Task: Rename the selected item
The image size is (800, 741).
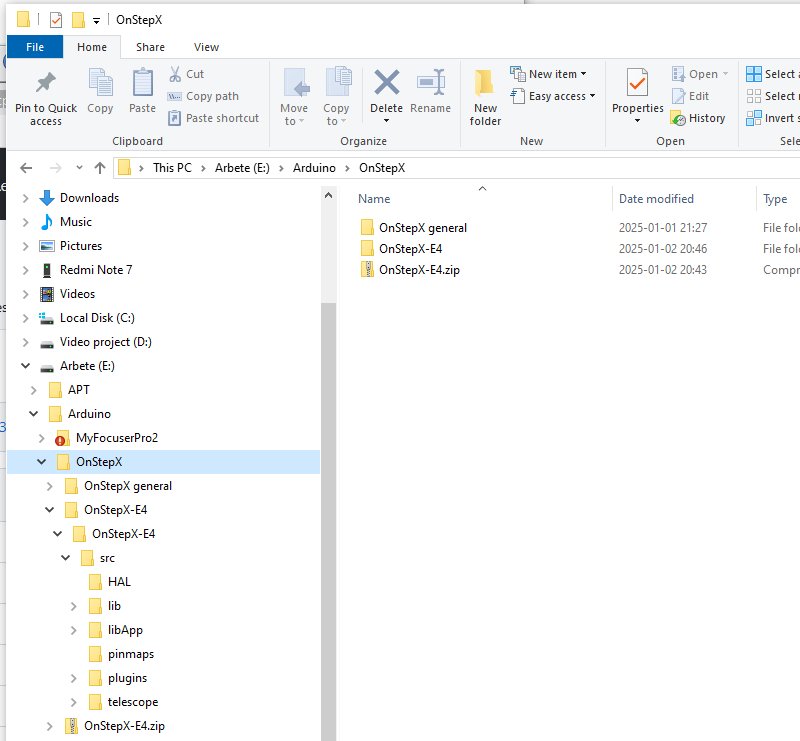Action: [x=431, y=91]
